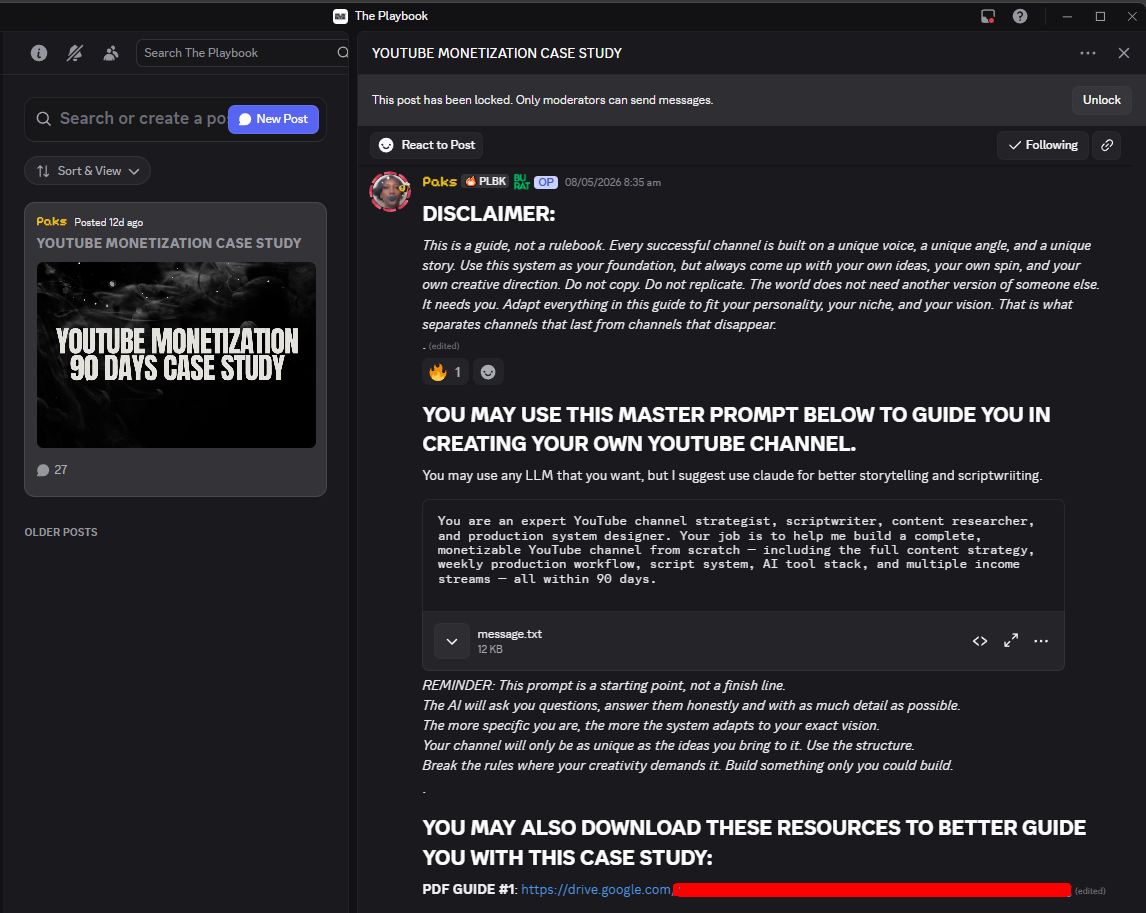
Task: Open message.txt more options menu
Action: point(1041,641)
